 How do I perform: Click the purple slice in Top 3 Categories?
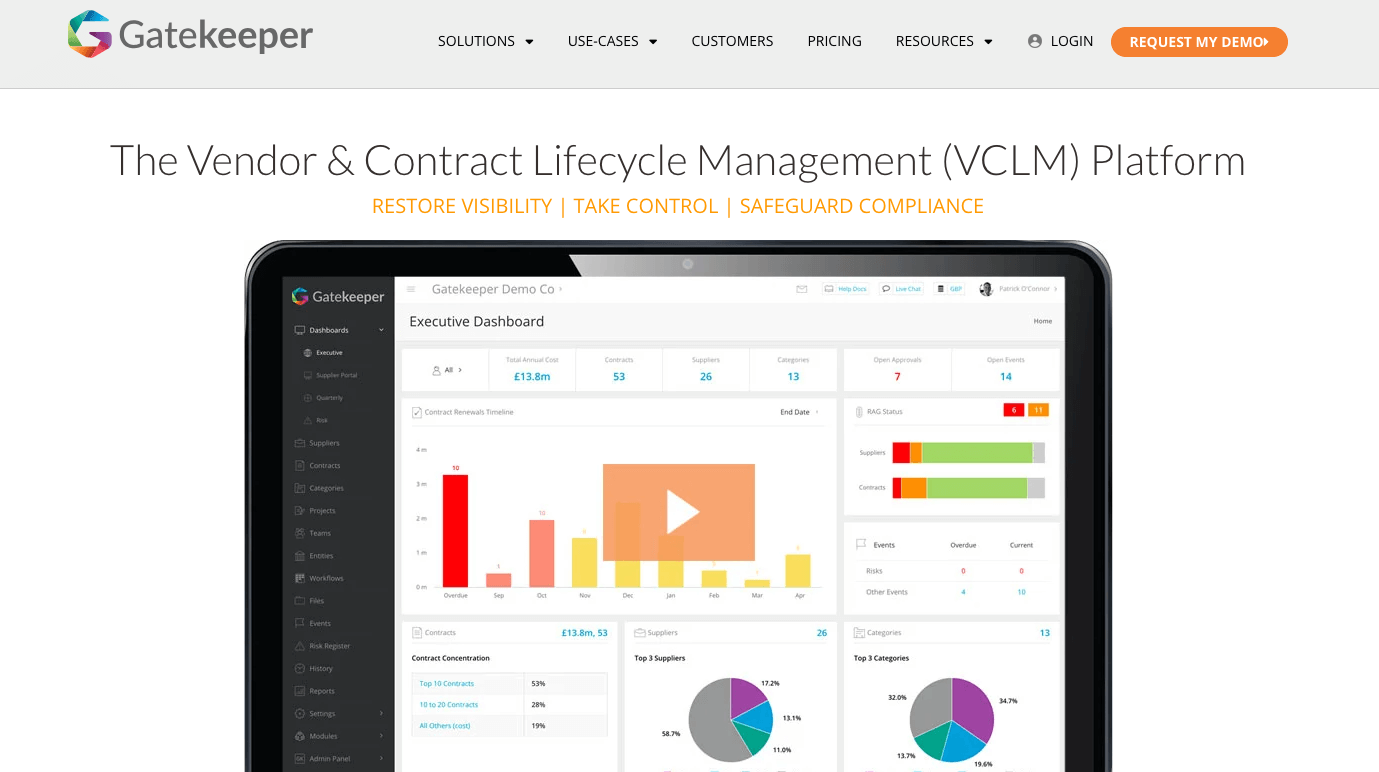974,710
